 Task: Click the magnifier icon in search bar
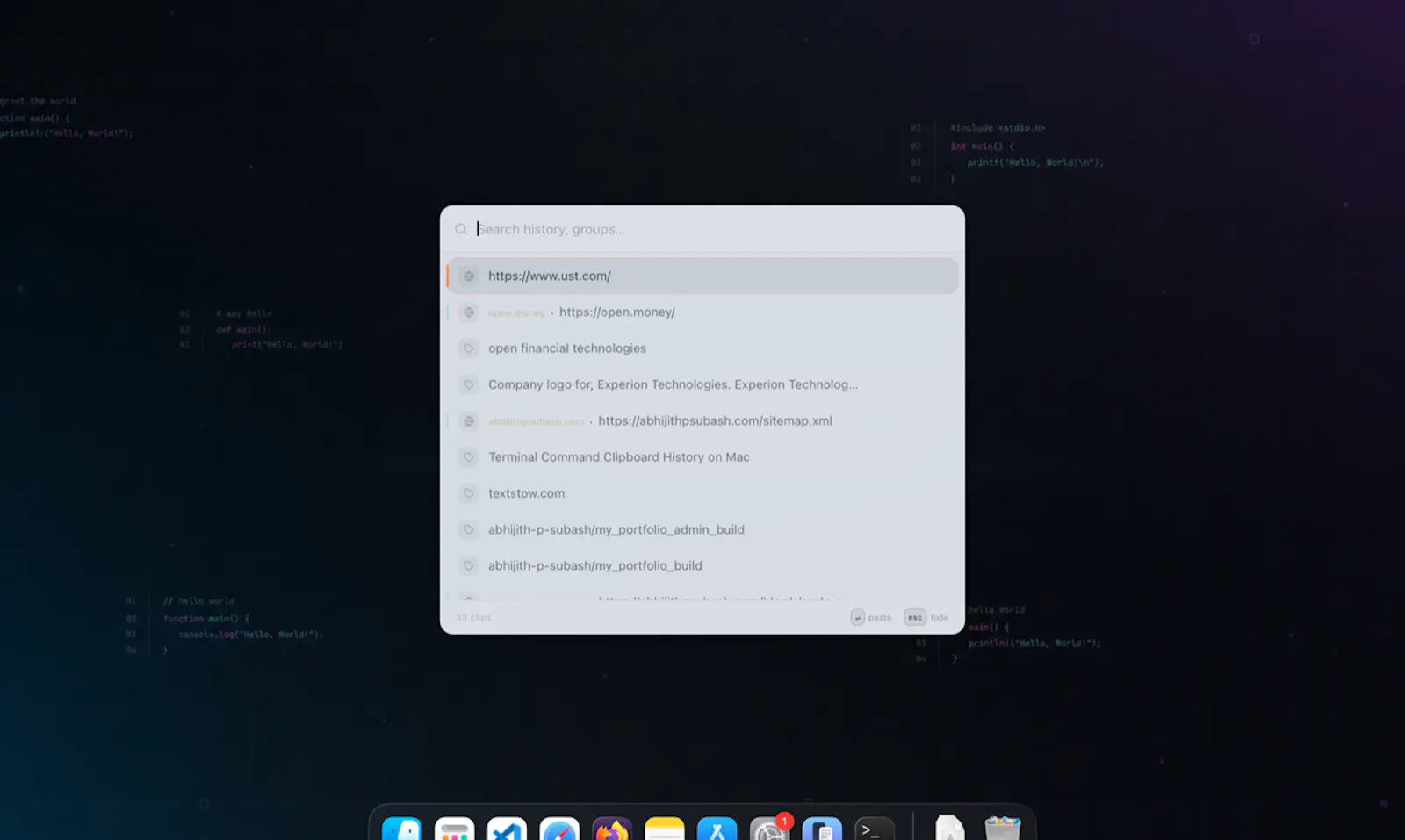click(461, 229)
